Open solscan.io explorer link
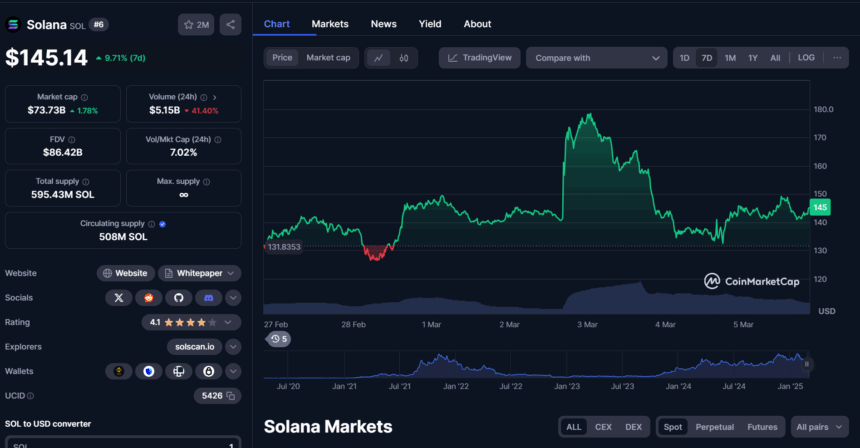The height and width of the screenshot is (448, 860). (x=195, y=347)
